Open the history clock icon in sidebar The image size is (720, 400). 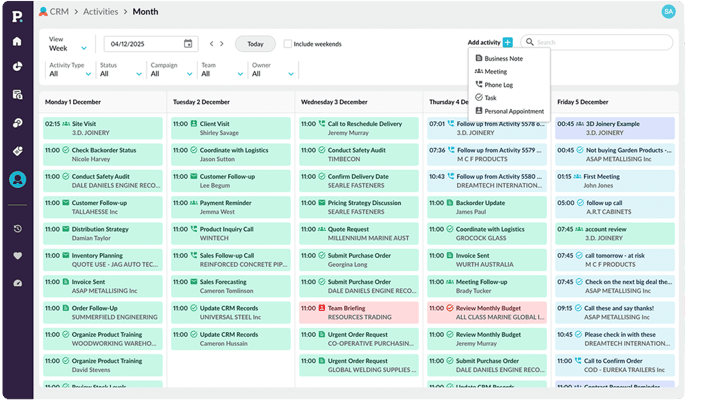pyautogui.click(x=17, y=229)
